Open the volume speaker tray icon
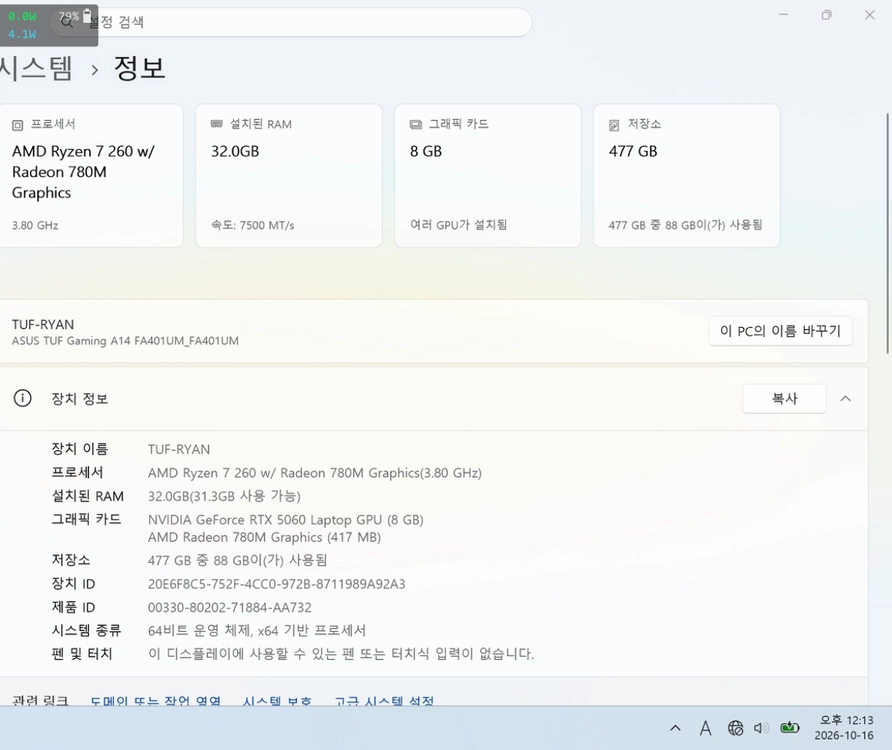The height and width of the screenshot is (750, 892). click(761, 728)
